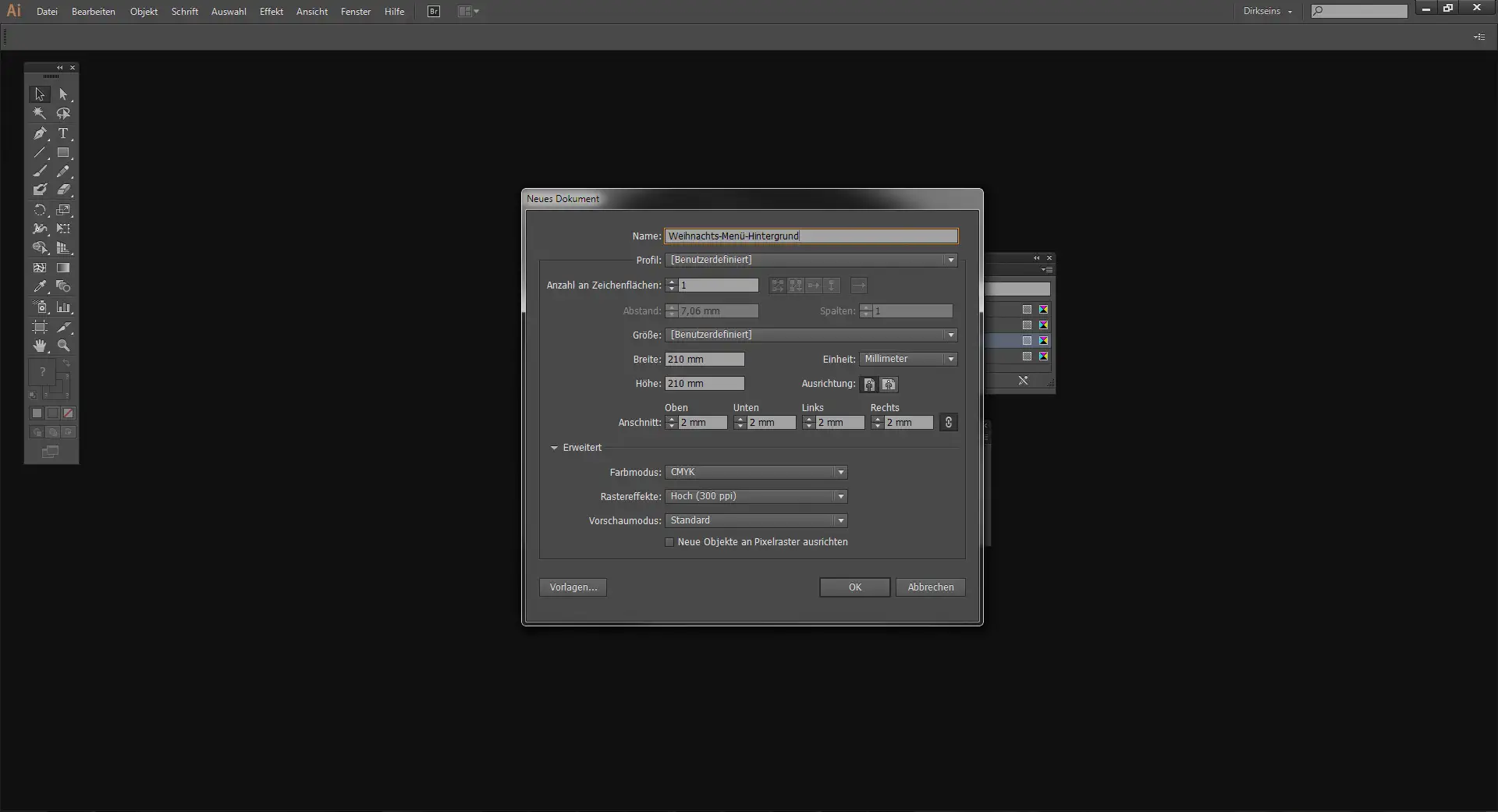Image resolution: width=1498 pixels, height=812 pixels.
Task: Collapse the Erweitert section
Action: pyautogui.click(x=555, y=448)
